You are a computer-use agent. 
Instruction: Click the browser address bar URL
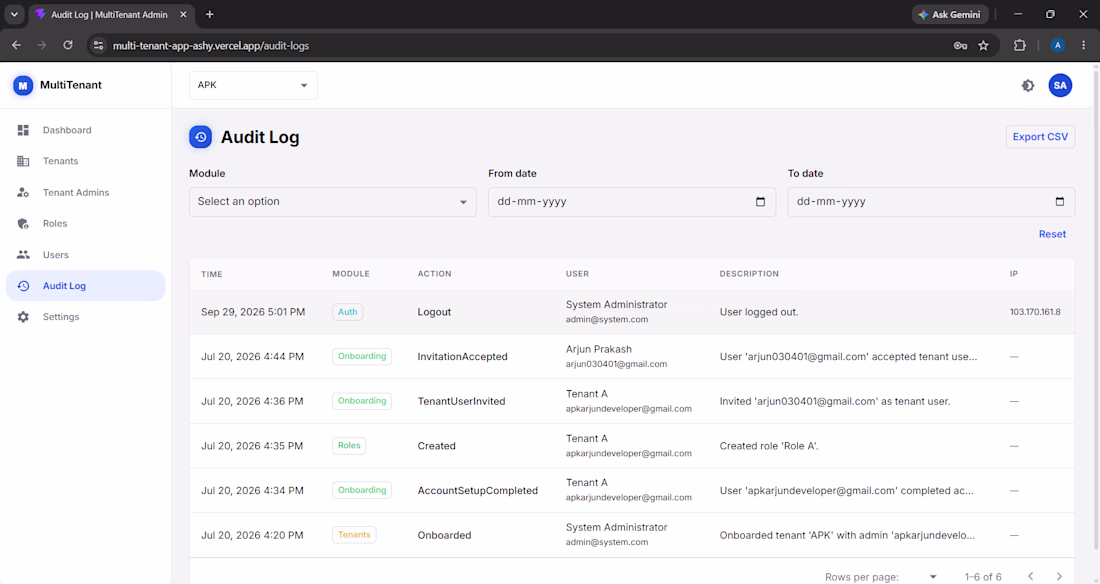click(x=211, y=46)
